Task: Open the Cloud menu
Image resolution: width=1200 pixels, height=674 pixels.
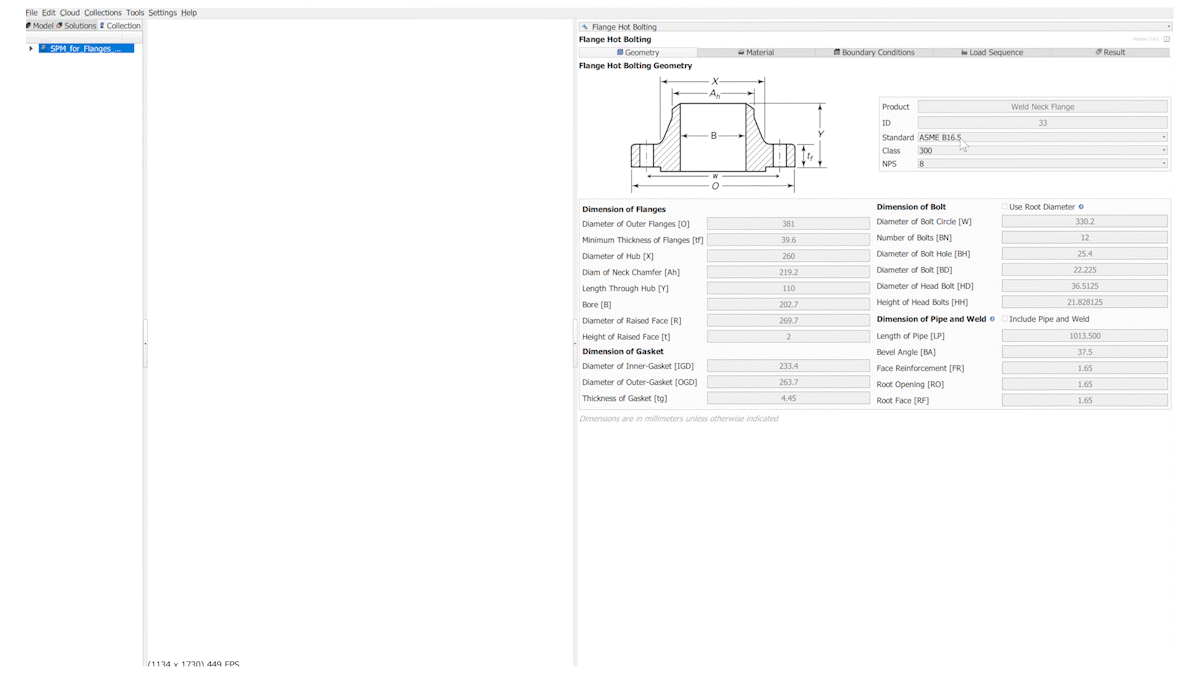Action: click(x=70, y=13)
